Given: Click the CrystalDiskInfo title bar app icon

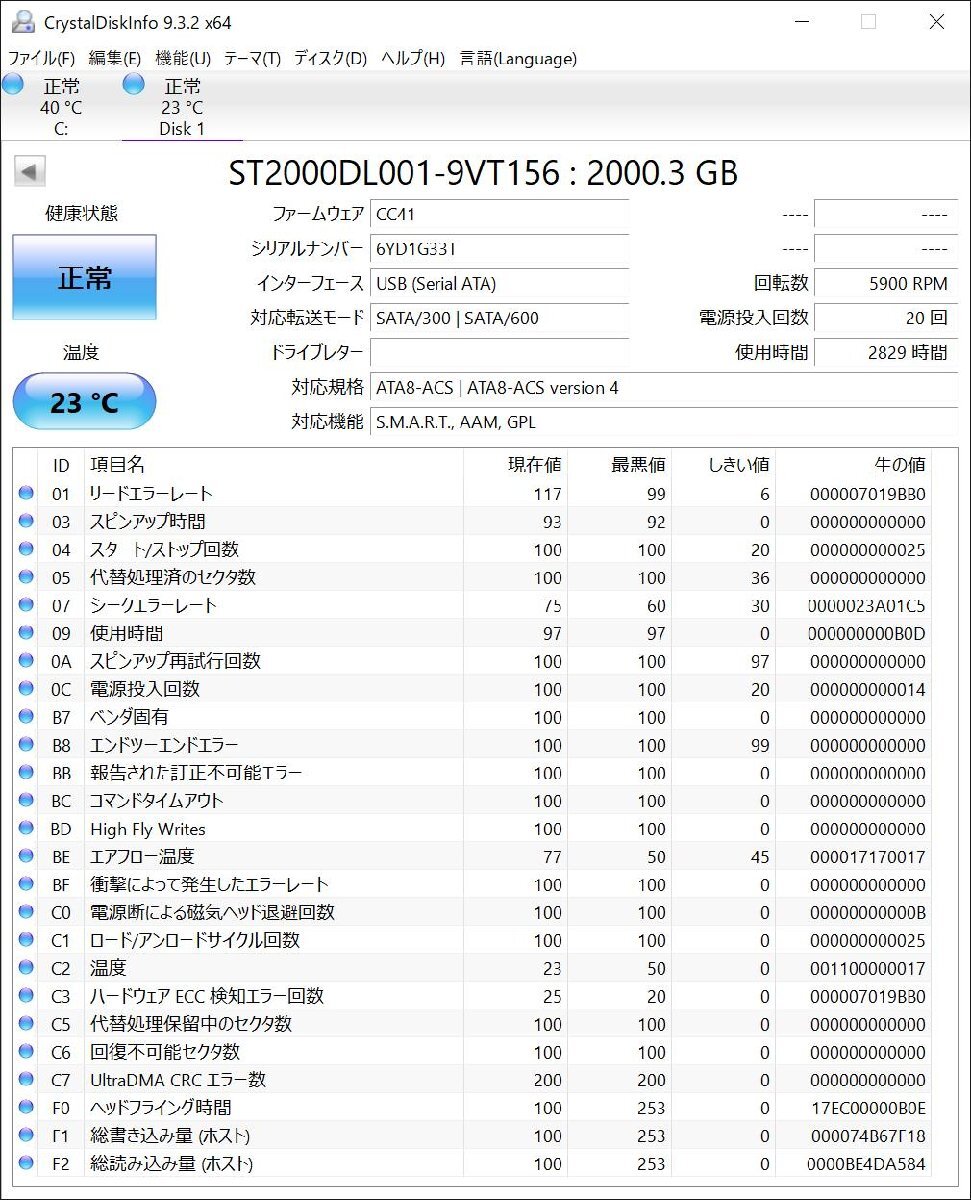Looking at the screenshot, I should coord(22,21).
